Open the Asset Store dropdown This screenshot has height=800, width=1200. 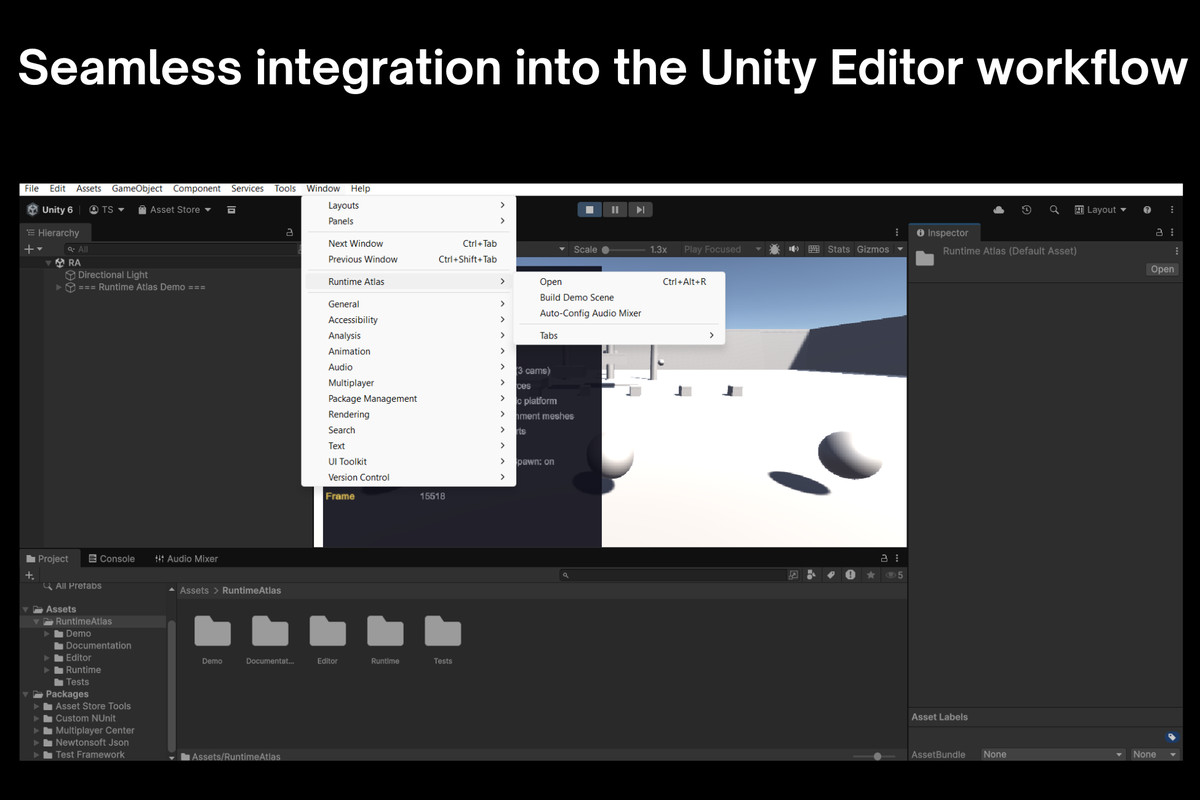pyautogui.click(x=175, y=210)
